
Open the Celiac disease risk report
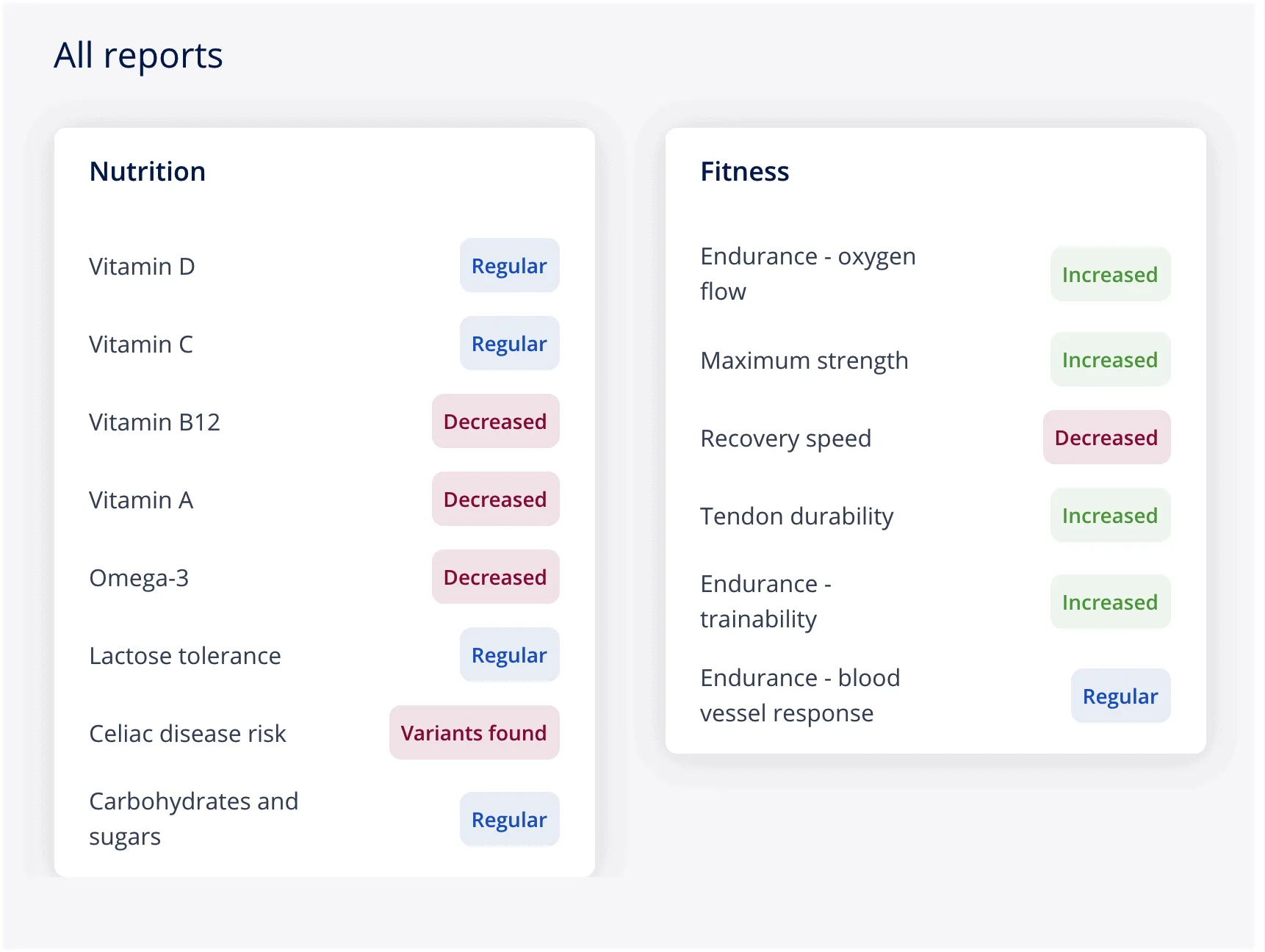(x=324, y=732)
